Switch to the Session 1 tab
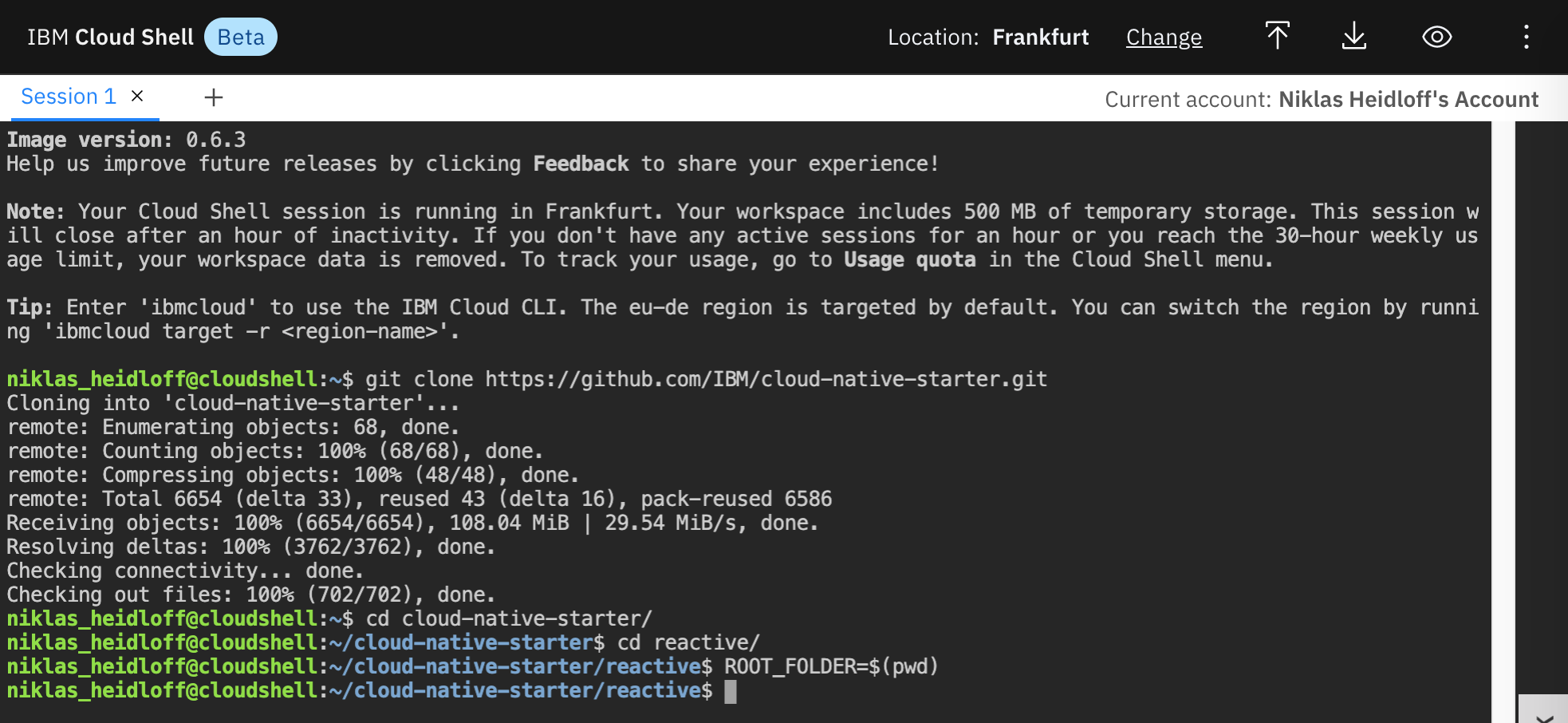The width and height of the screenshot is (1568, 723). pos(69,97)
